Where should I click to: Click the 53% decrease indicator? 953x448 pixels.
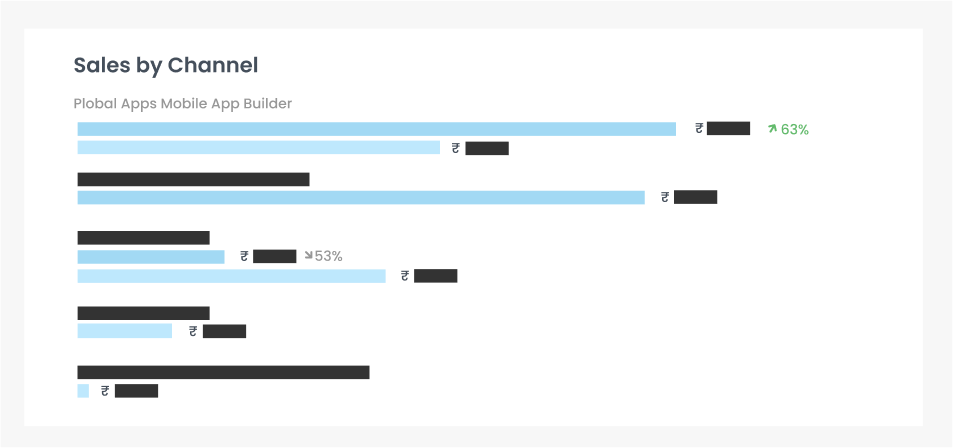click(323, 257)
